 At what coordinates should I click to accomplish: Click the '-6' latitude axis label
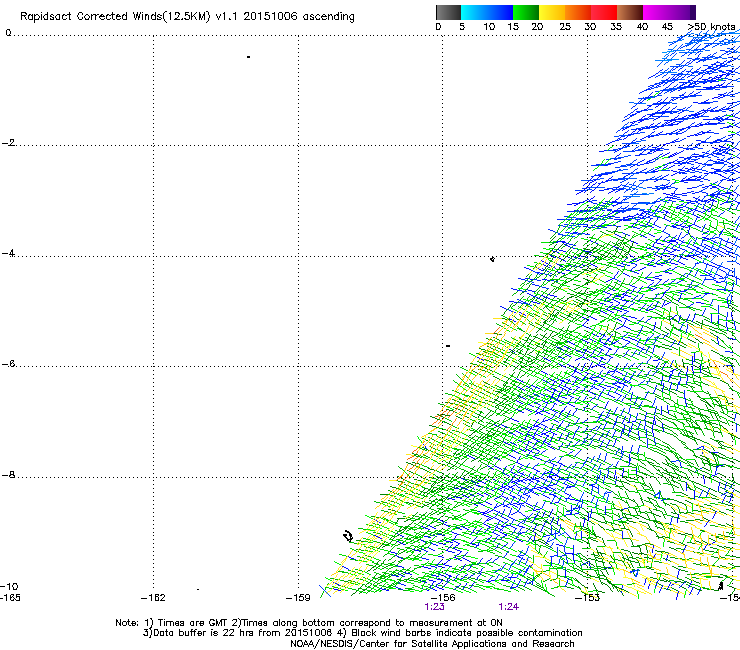pos(8,364)
